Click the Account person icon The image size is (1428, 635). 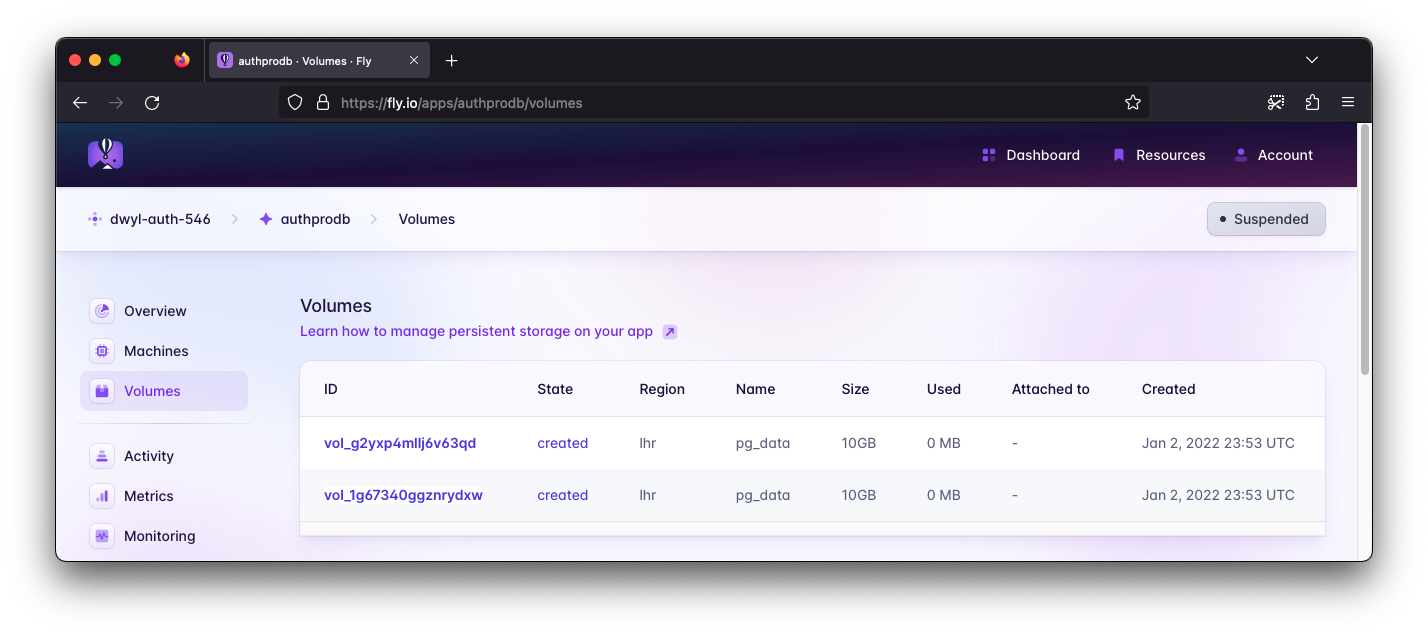pyautogui.click(x=1241, y=154)
